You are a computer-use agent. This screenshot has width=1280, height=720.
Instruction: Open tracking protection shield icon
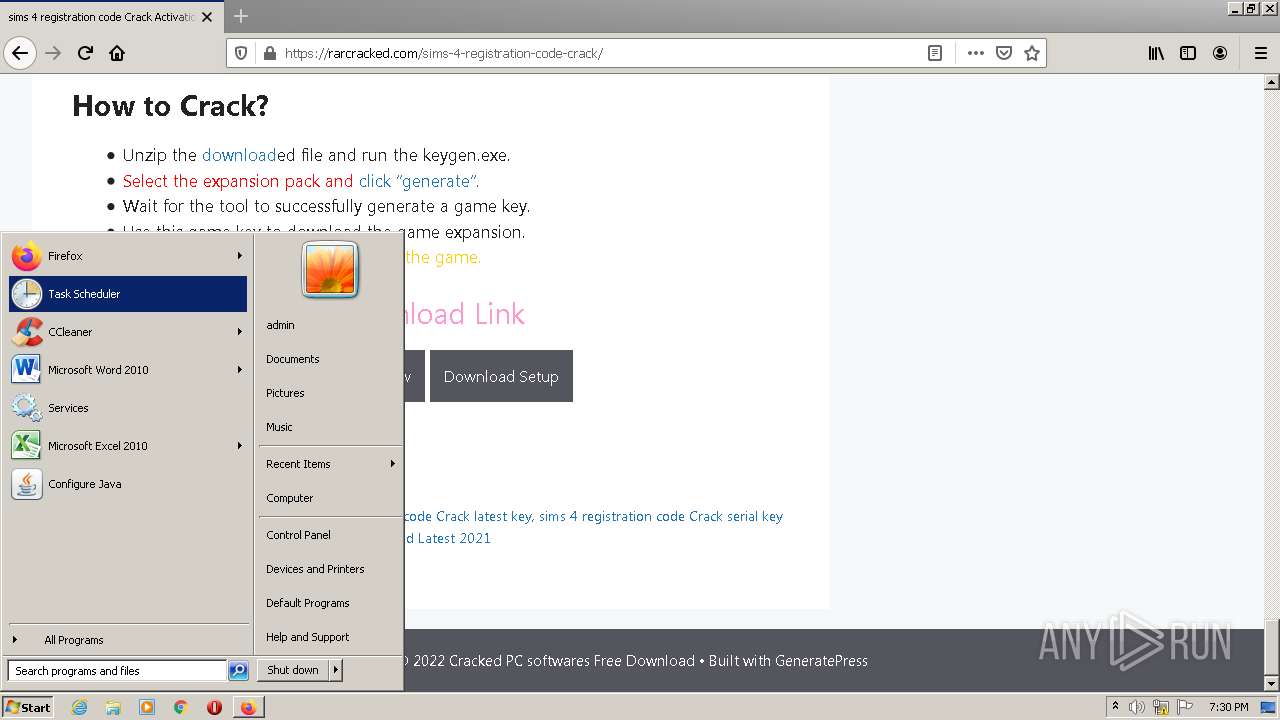coord(241,53)
